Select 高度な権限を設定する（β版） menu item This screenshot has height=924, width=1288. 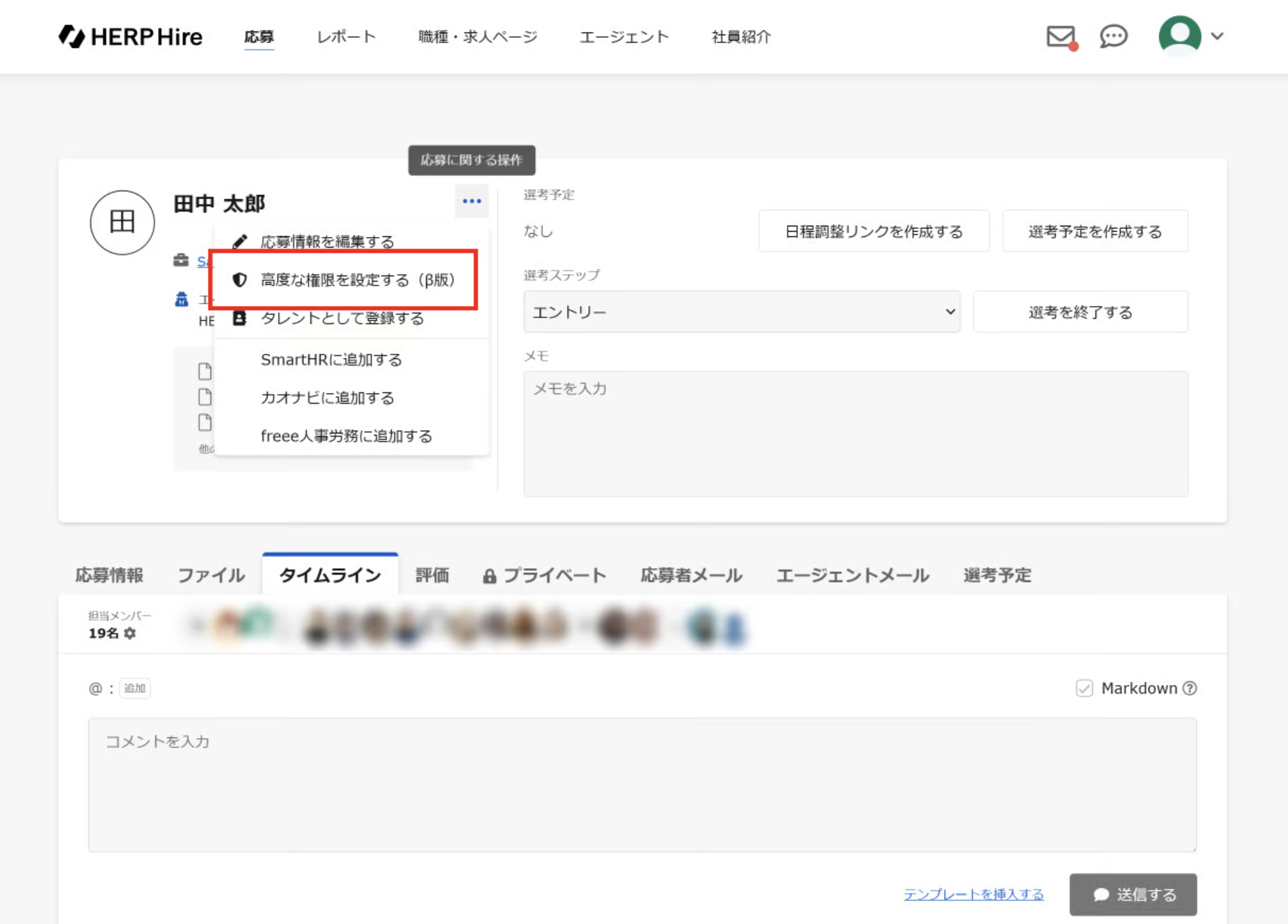click(x=357, y=280)
